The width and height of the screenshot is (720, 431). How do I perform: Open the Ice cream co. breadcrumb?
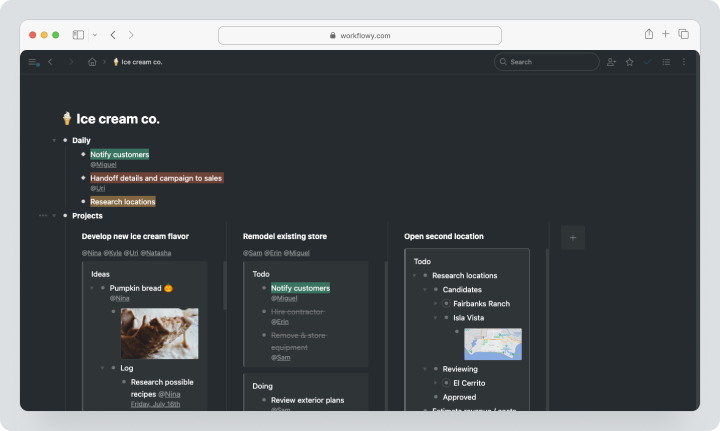pyautogui.click(x=138, y=62)
